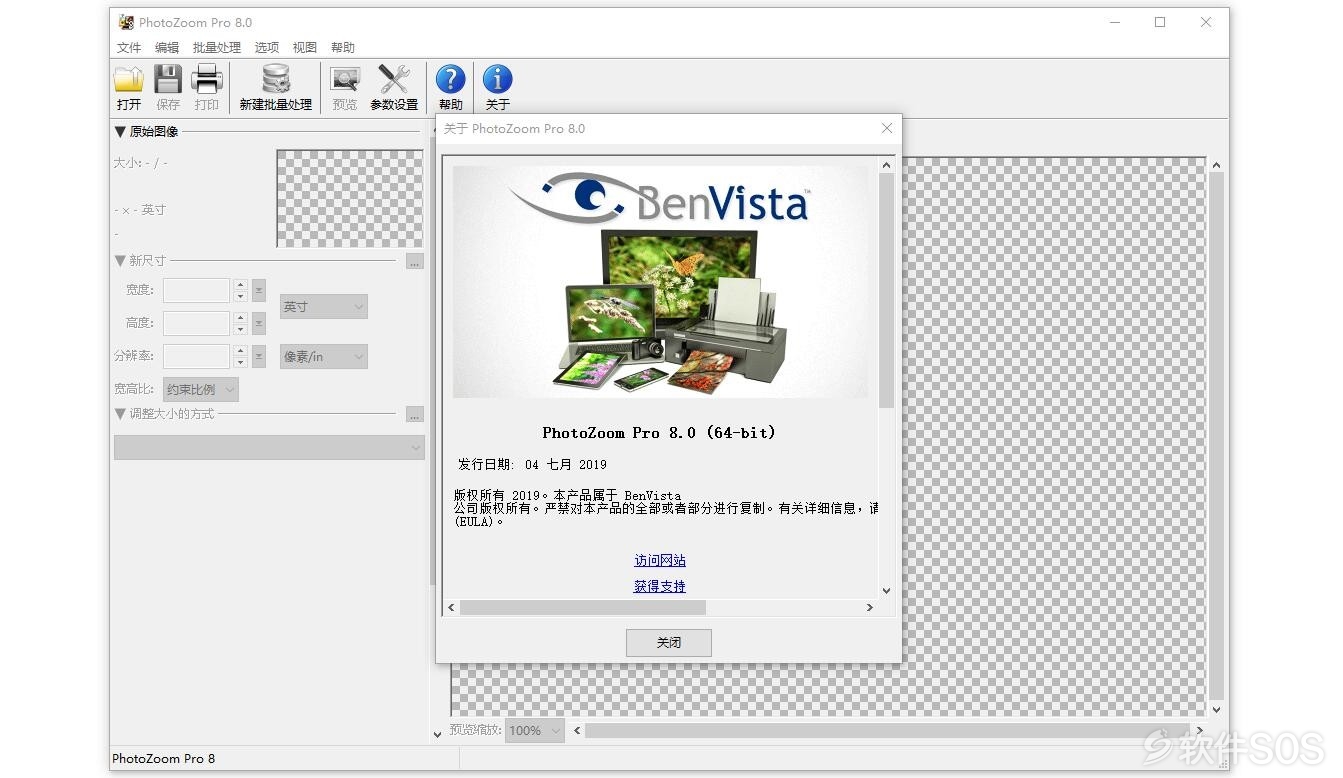Image resolution: width=1343 pixels, height=778 pixels.
Task: Open the 英寸 unit dropdown
Action: (x=323, y=307)
